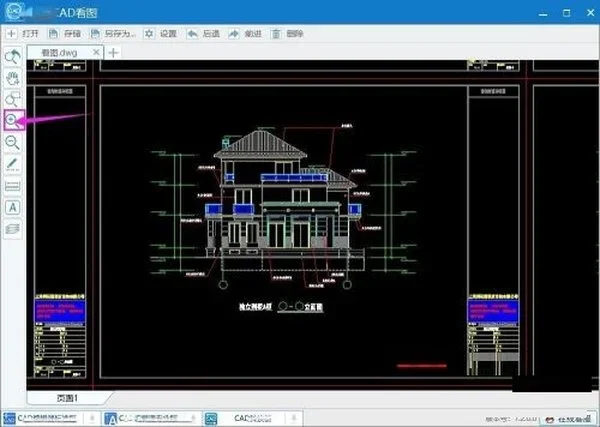Switch to the 页面1 layout tab
The image size is (600, 427).
tap(67, 398)
